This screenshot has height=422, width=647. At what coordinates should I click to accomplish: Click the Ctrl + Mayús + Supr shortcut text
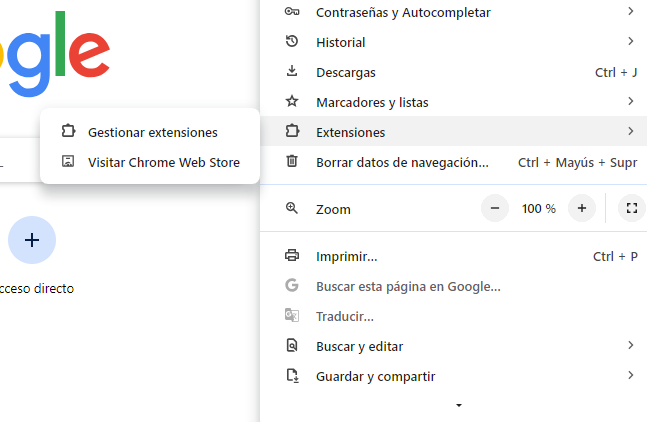[x=577, y=163]
